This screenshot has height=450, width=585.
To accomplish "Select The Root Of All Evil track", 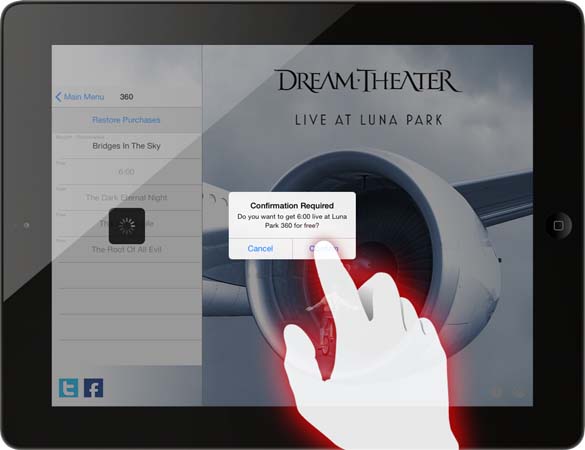I will click(x=126, y=249).
